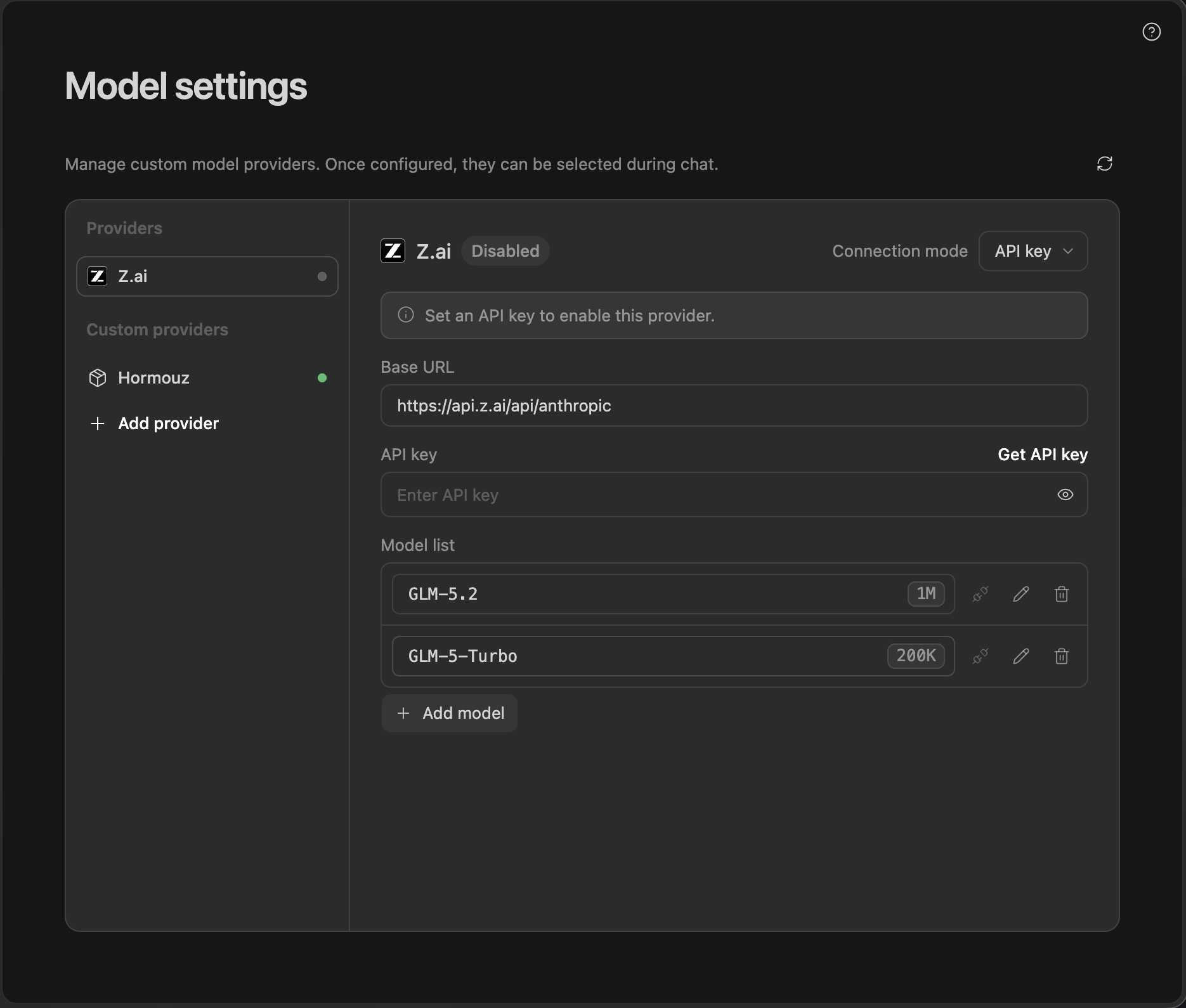
Task: Click the Disabled status badge
Action: (505, 251)
